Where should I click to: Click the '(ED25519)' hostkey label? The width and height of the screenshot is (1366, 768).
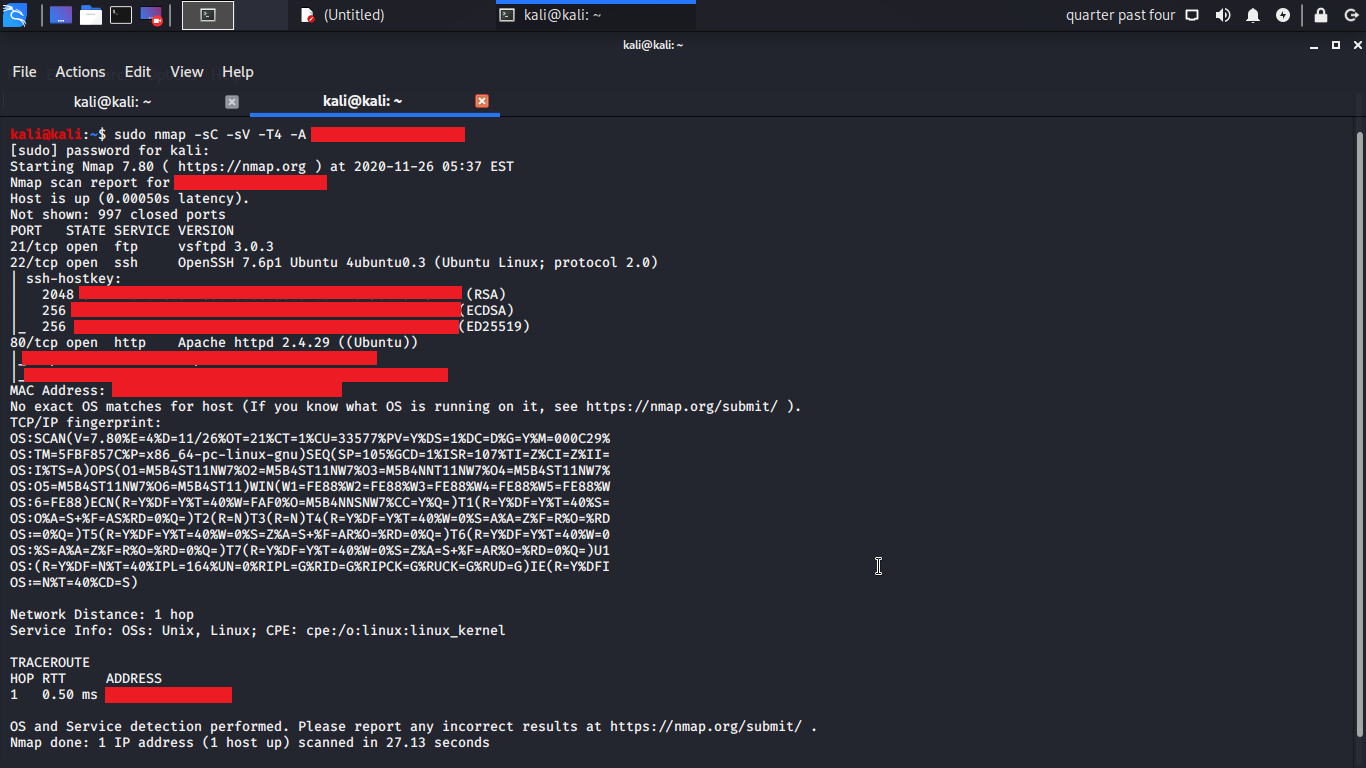click(494, 326)
